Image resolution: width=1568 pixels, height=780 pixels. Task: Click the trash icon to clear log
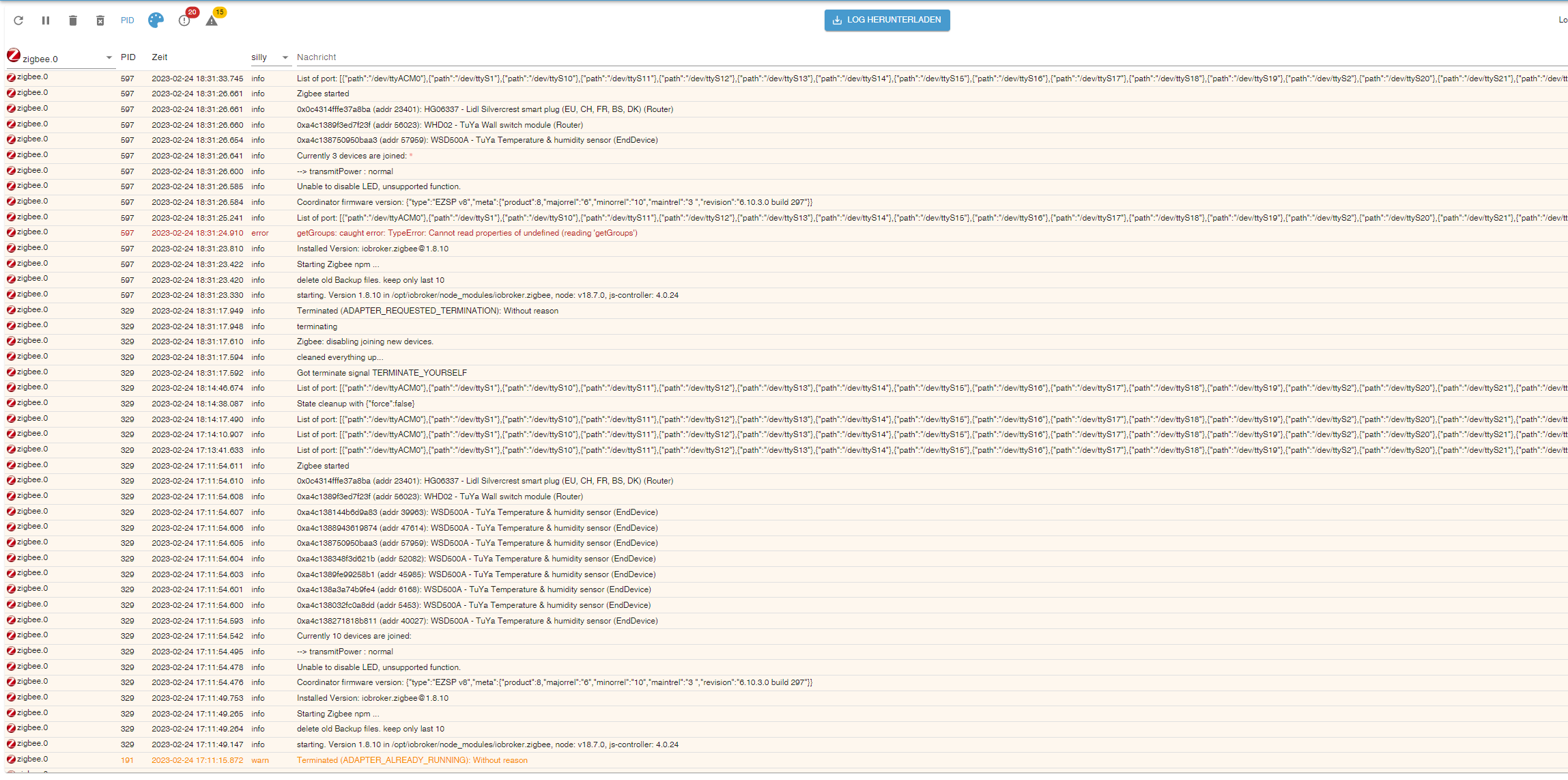[73, 20]
